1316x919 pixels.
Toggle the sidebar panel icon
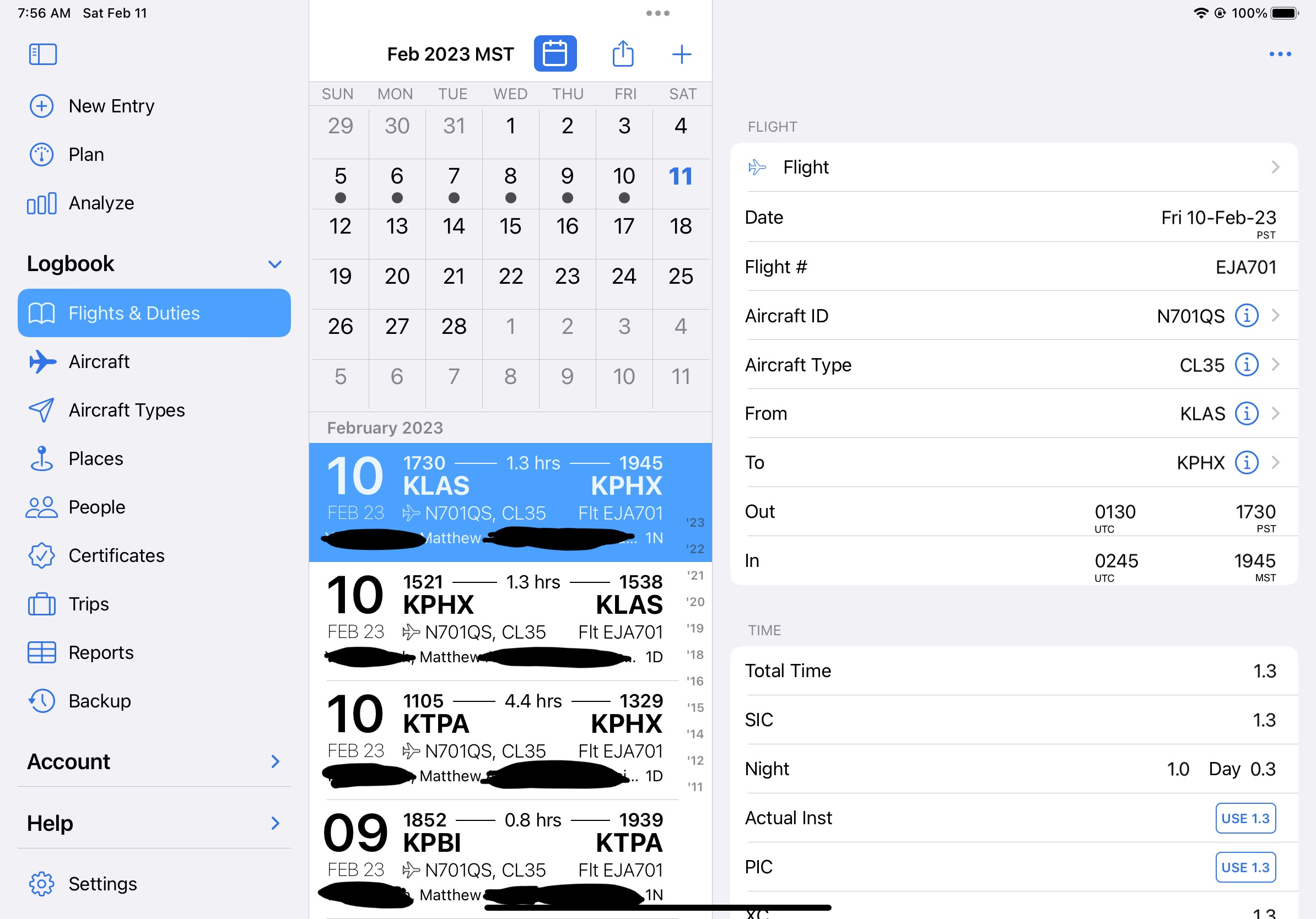point(43,55)
